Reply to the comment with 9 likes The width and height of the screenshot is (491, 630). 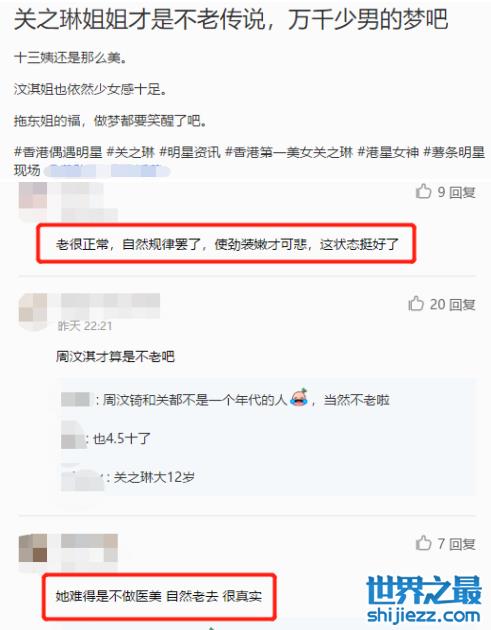462,192
